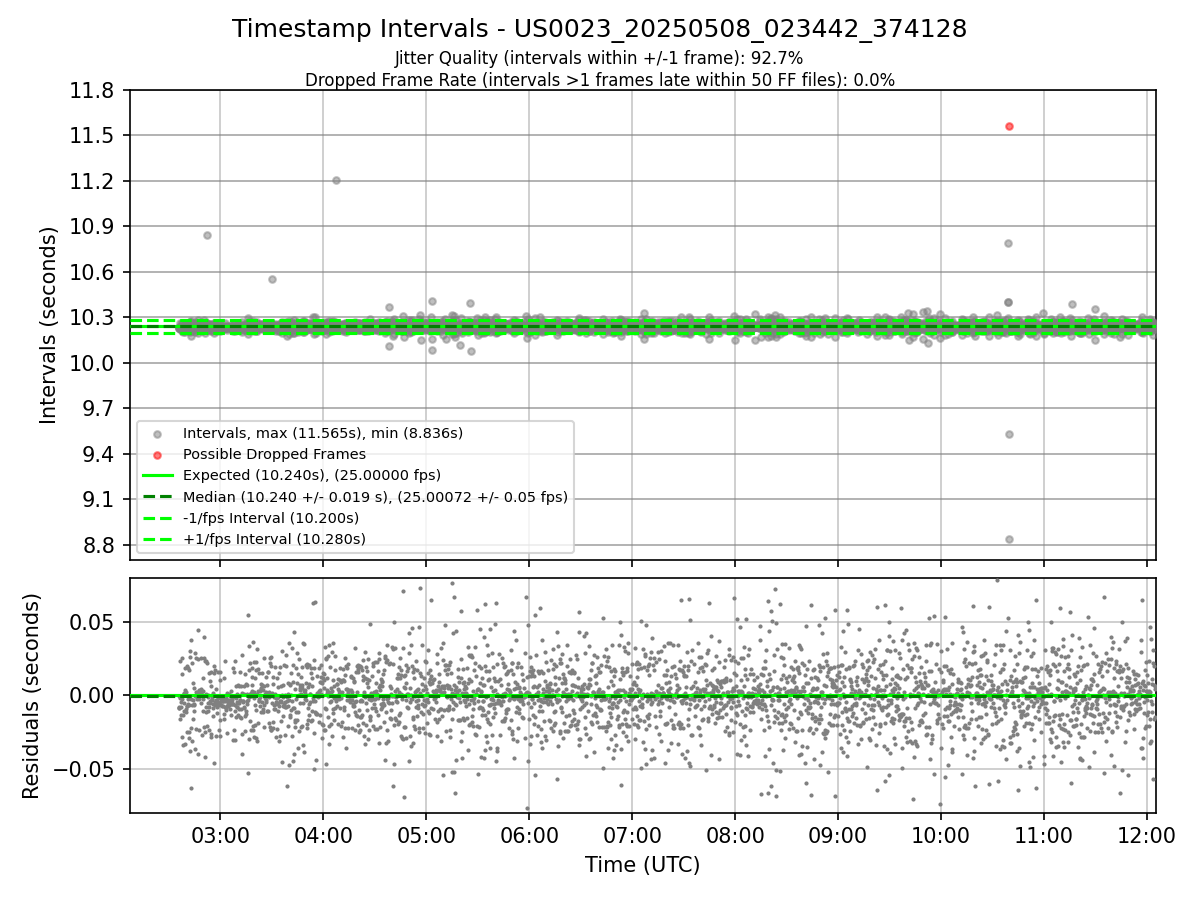This screenshot has height=900, width=1200.
Task: Click the lowest outlier point near 8.8 seconds
Action: click(x=1009, y=539)
